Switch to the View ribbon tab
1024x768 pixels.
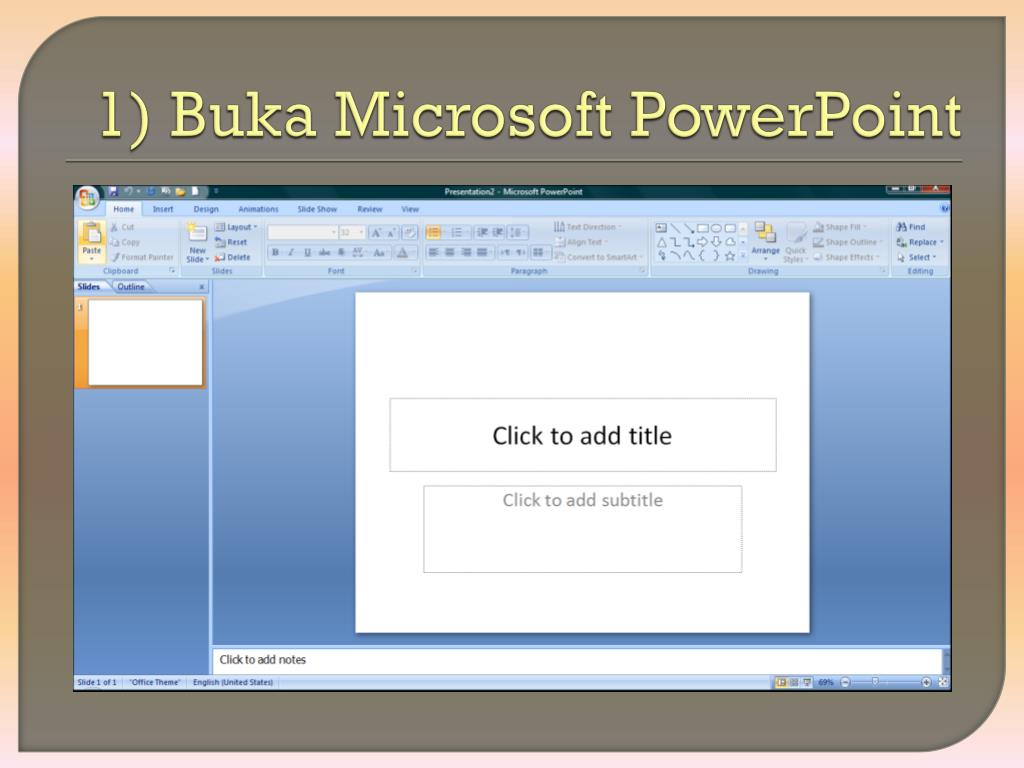[x=410, y=209]
